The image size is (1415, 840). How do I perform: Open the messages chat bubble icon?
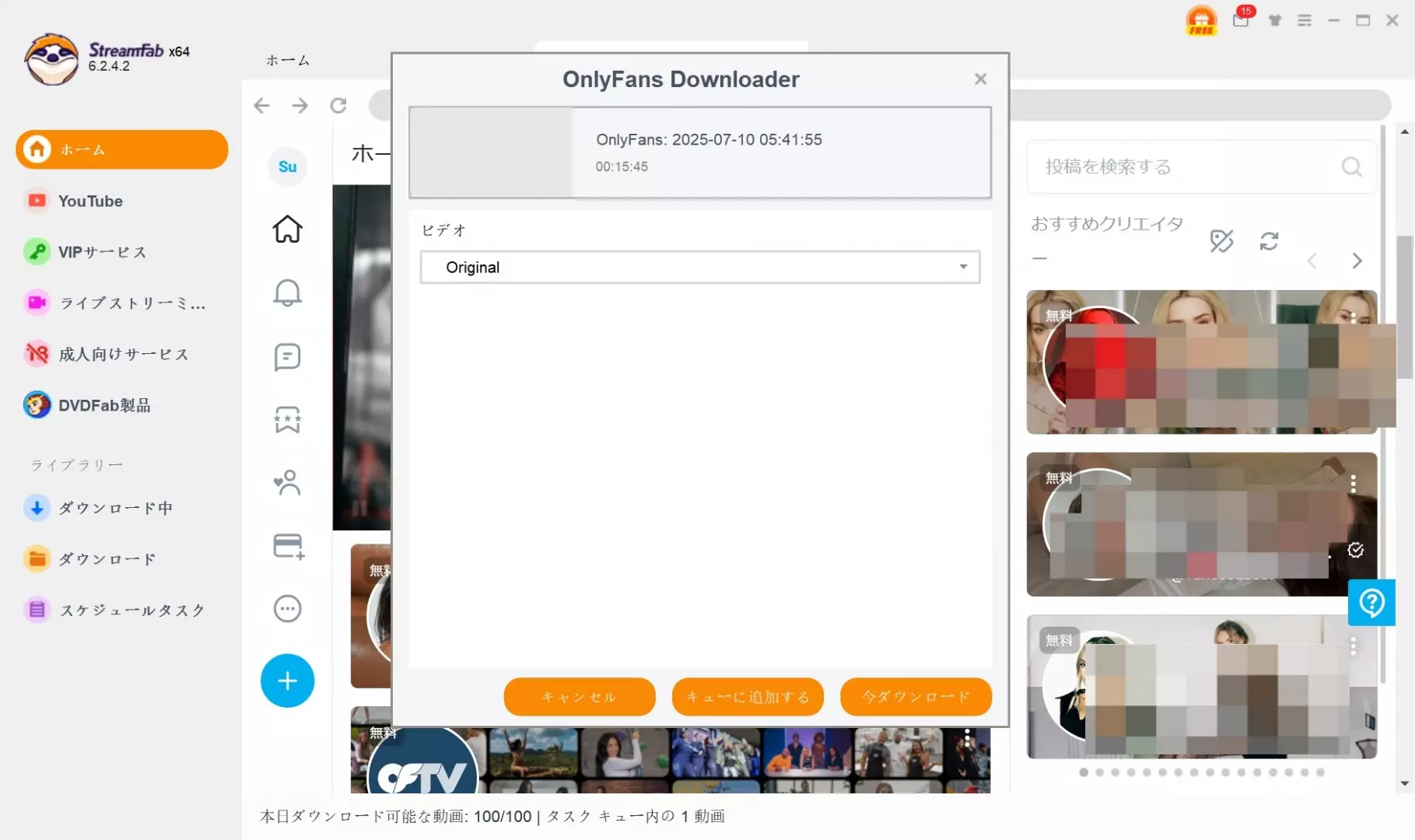pos(287,357)
